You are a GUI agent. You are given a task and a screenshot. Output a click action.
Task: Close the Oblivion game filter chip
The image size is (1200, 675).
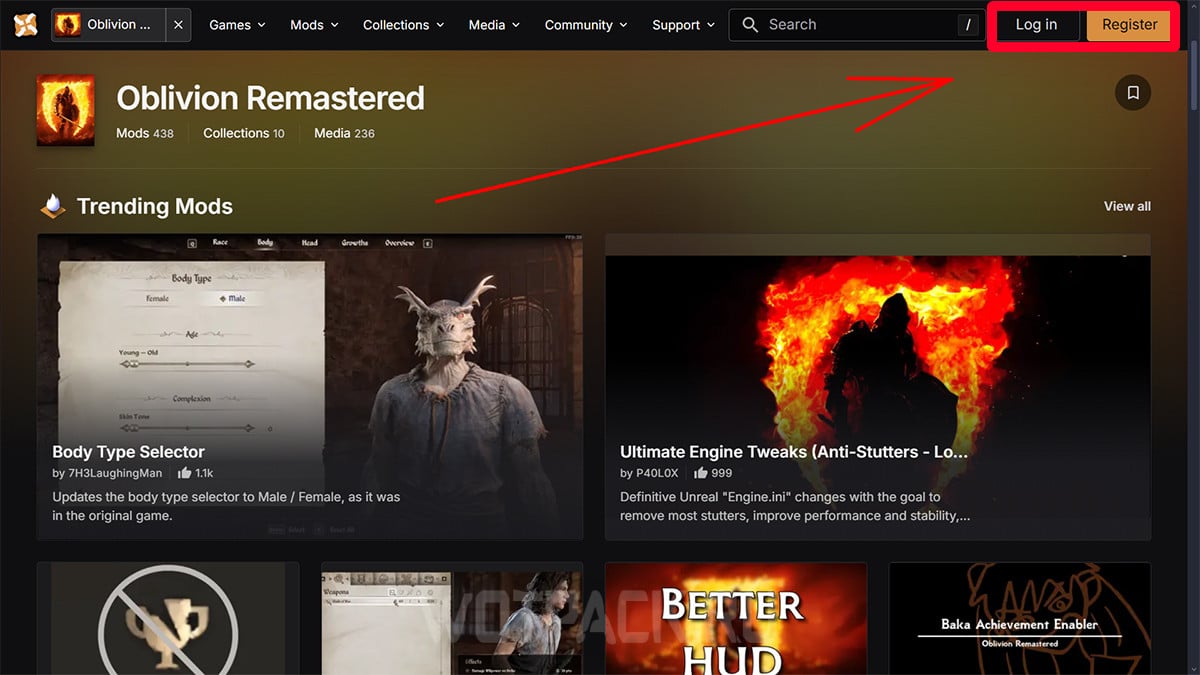[x=178, y=25]
